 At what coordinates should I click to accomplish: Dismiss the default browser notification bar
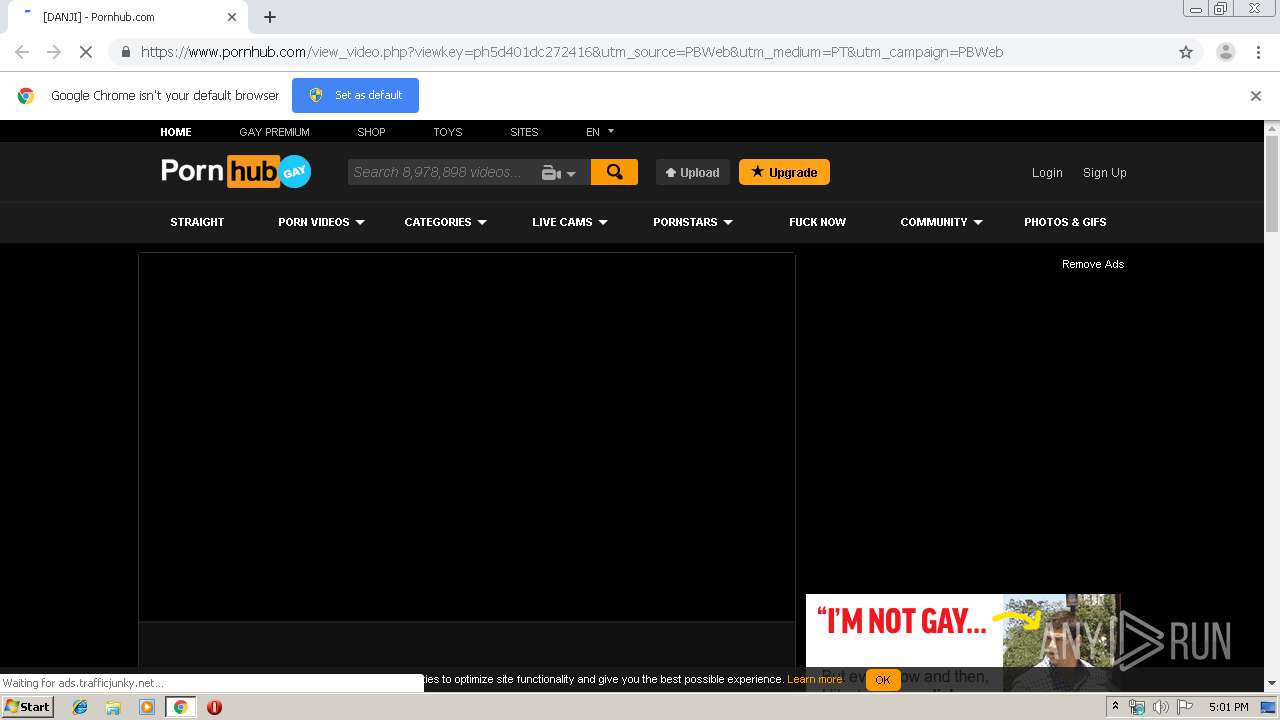pyautogui.click(x=1256, y=96)
